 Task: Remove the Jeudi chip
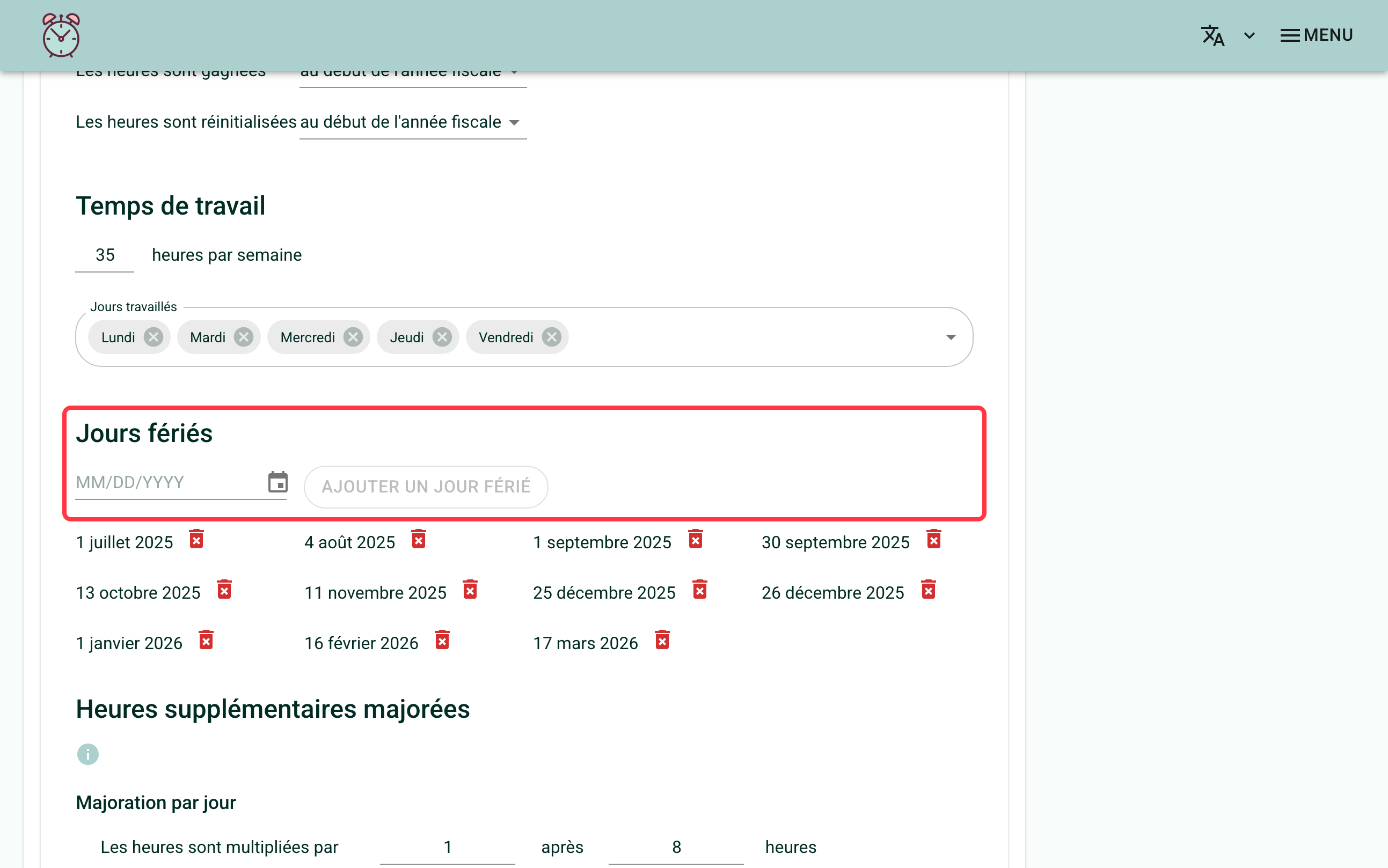(x=442, y=337)
